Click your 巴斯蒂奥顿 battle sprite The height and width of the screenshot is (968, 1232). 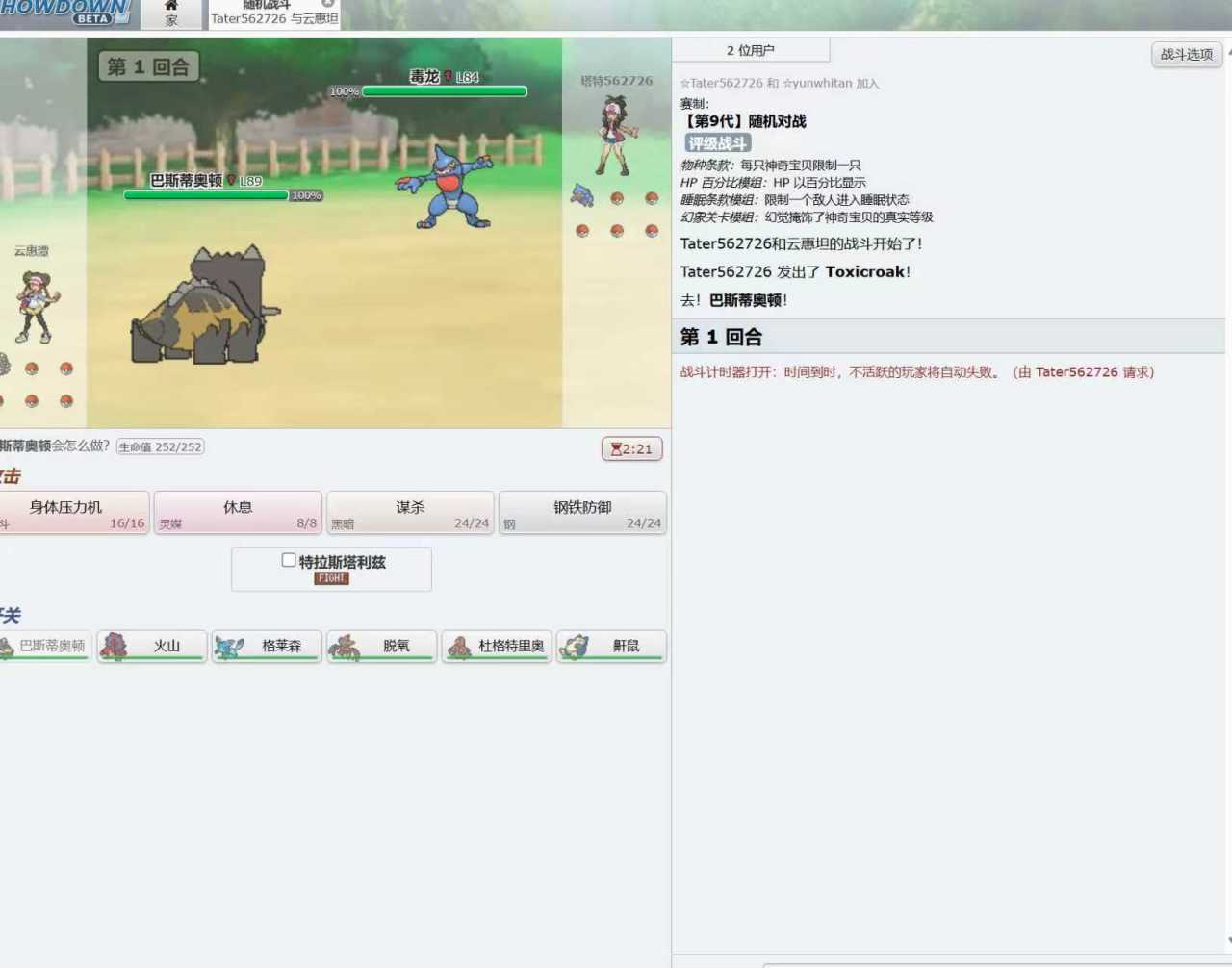tap(204, 305)
